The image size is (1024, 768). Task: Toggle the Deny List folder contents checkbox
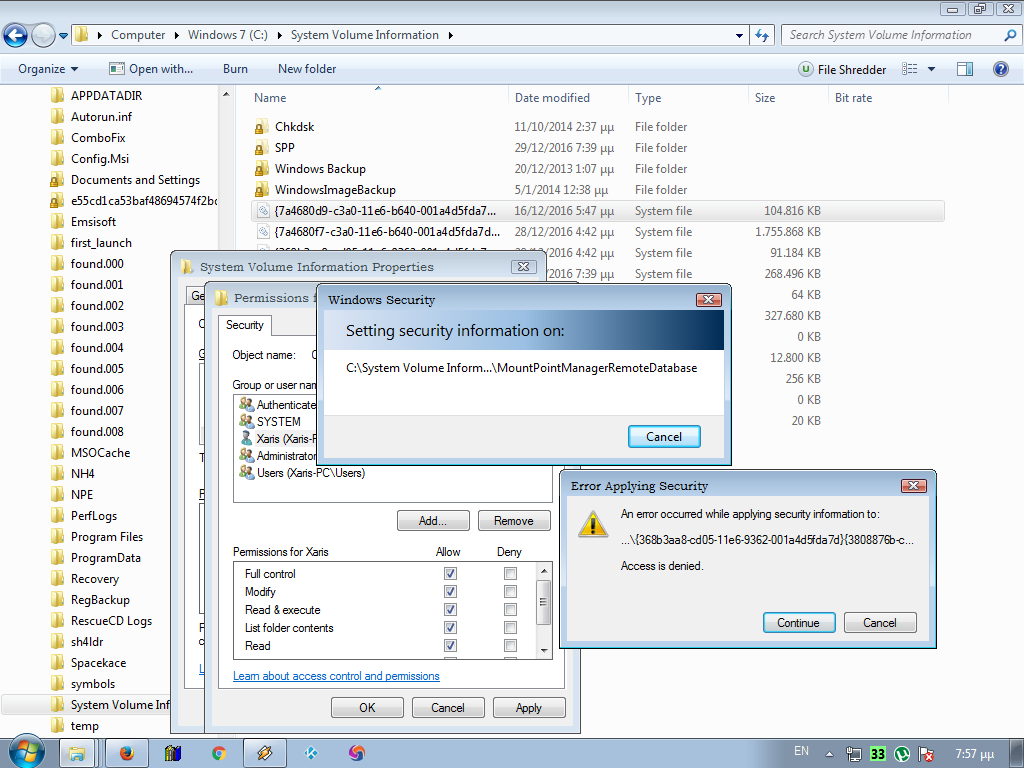tap(510, 628)
